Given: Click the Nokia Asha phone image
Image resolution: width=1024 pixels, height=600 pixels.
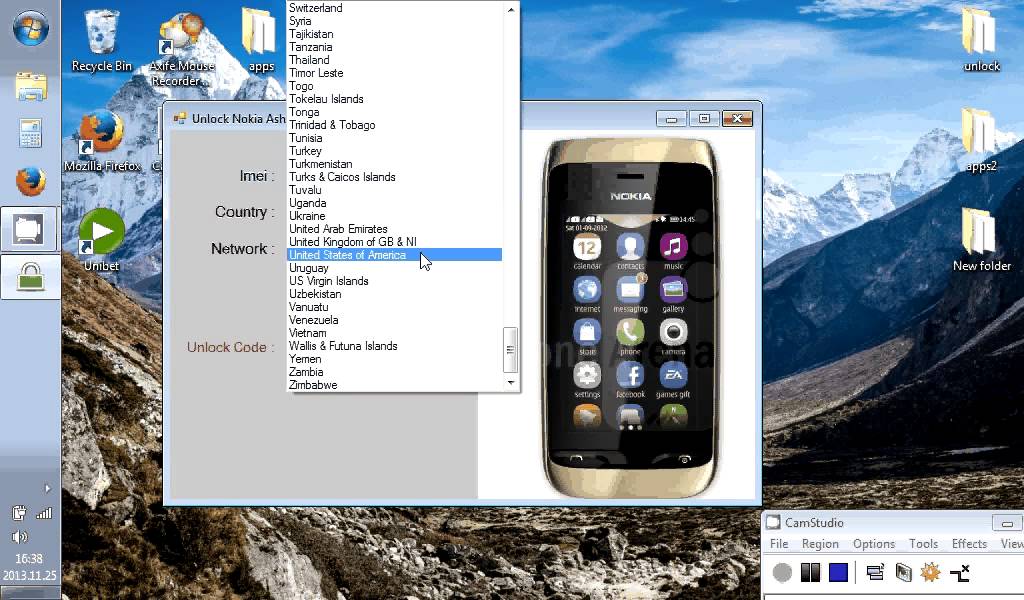Looking at the screenshot, I should point(630,317).
